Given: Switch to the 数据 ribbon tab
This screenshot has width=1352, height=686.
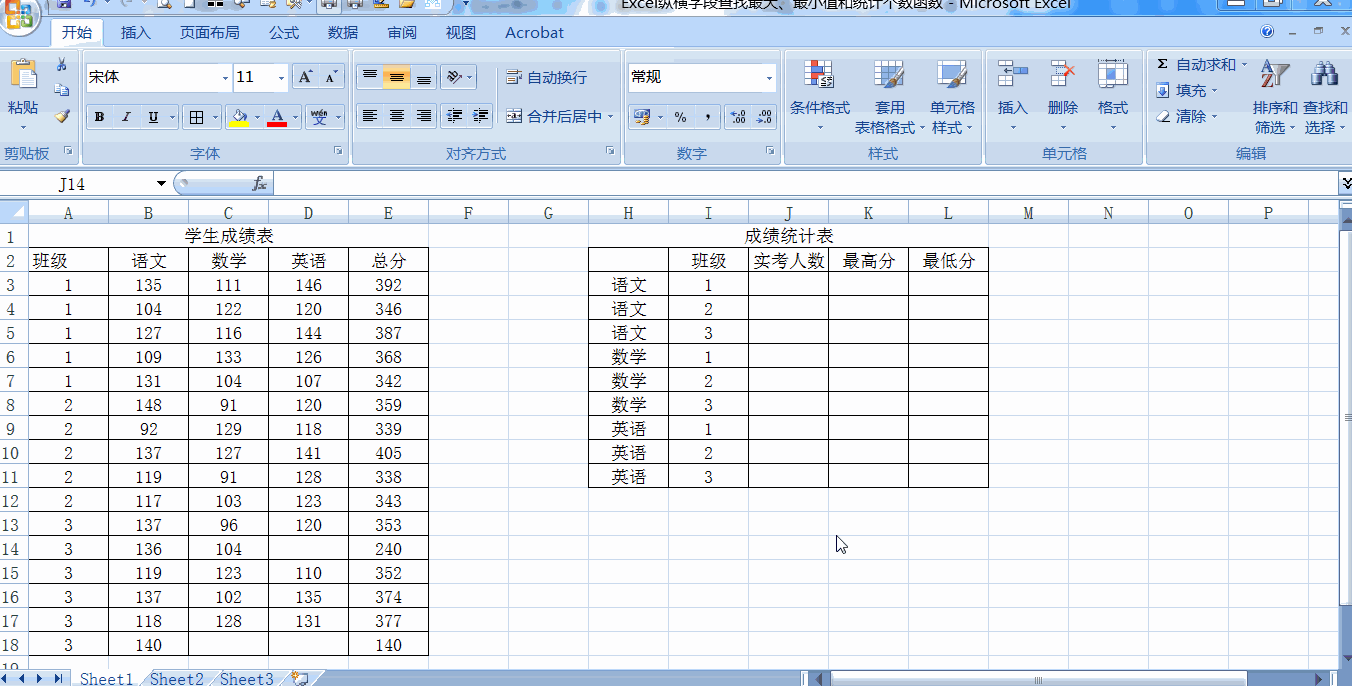Looking at the screenshot, I should [x=341, y=32].
